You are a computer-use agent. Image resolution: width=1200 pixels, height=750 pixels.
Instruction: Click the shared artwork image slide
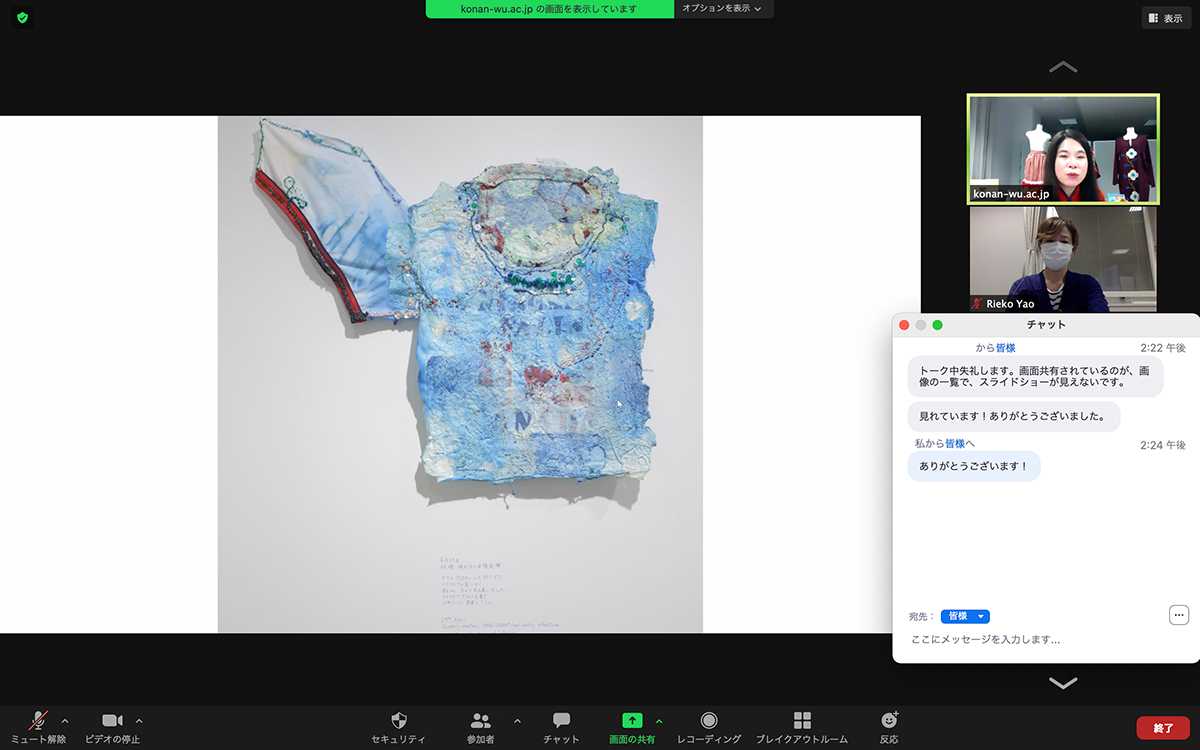tap(460, 374)
